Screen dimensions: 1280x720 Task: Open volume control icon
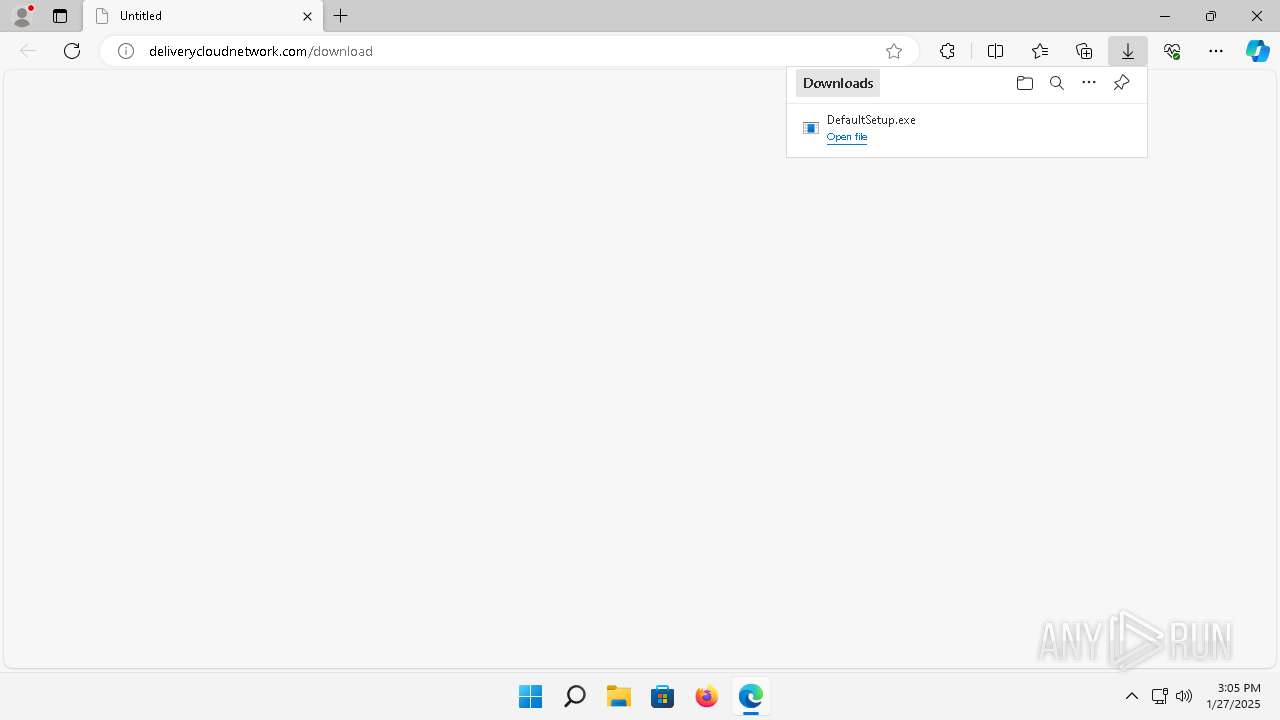click(x=1184, y=696)
